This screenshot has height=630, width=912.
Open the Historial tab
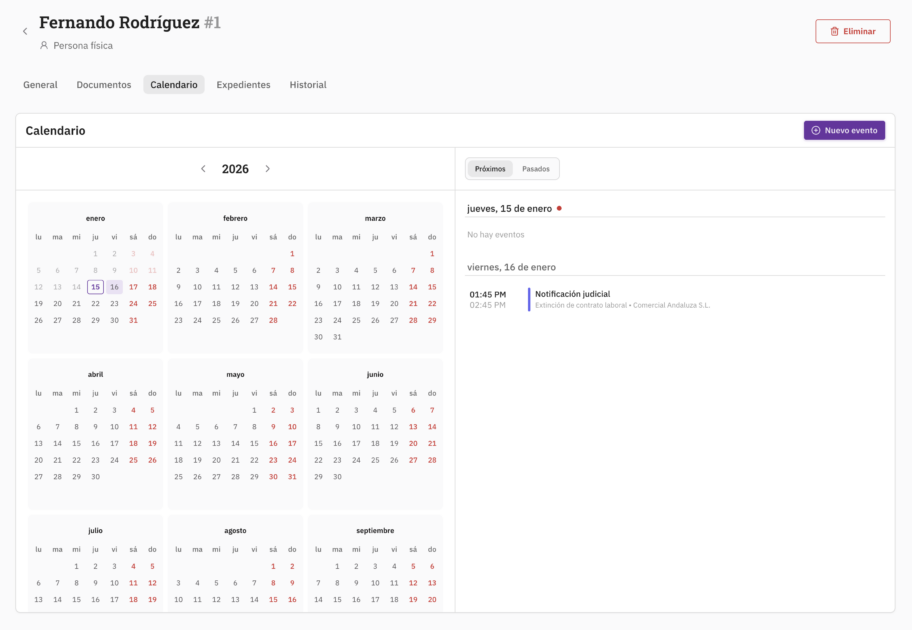(308, 85)
